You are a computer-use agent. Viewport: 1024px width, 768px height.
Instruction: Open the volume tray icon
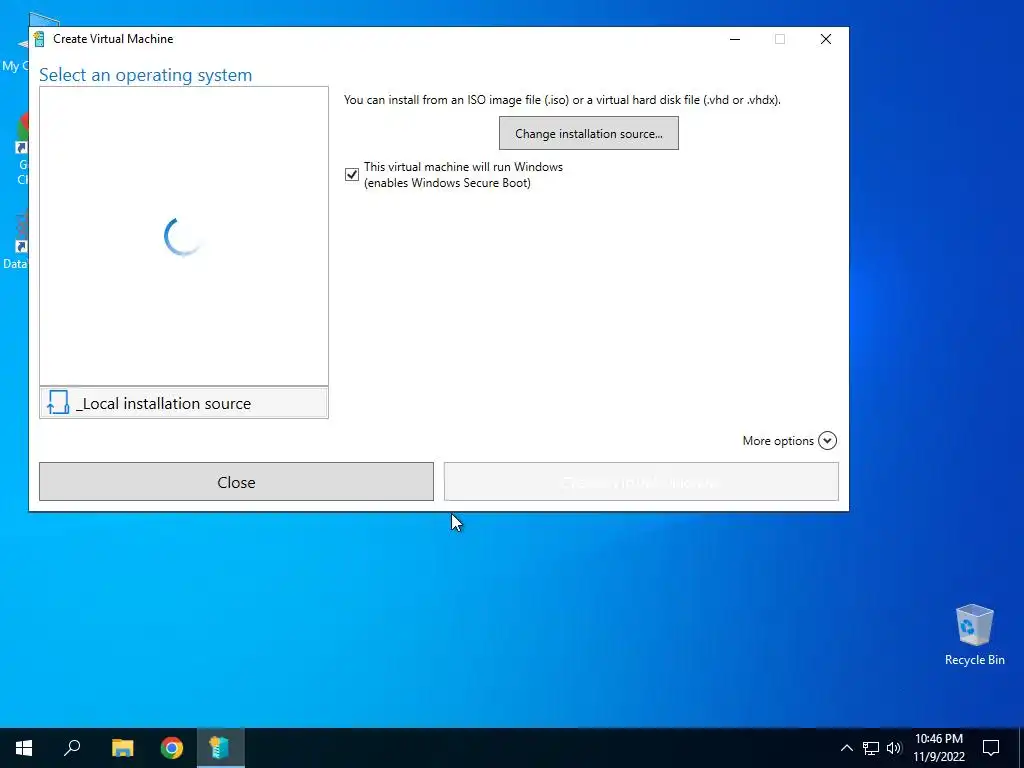[x=893, y=748]
